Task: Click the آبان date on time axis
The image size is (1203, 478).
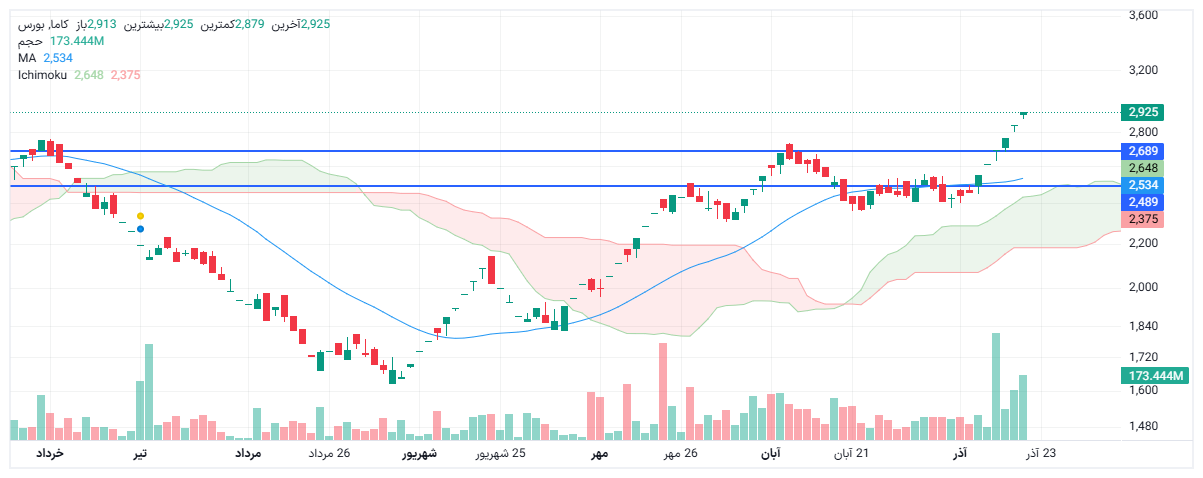Action: pos(771,454)
